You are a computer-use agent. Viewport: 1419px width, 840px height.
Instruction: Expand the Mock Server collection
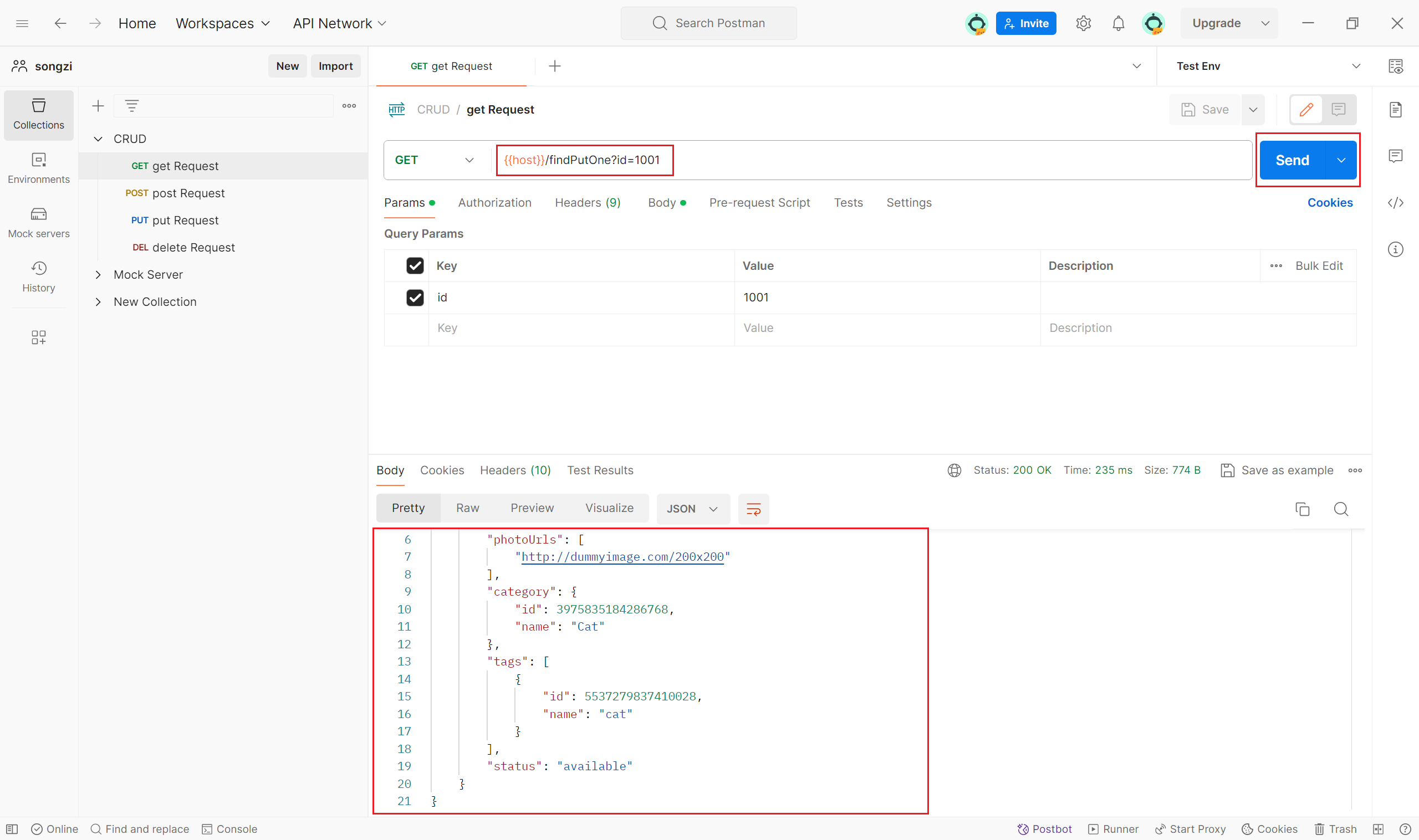point(98,274)
